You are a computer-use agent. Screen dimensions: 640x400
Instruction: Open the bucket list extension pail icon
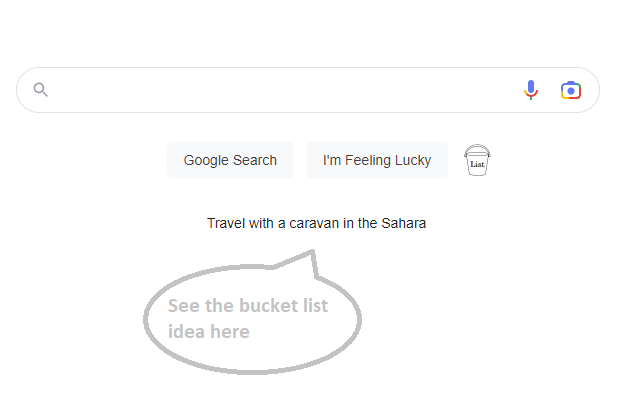click(x=477, y=161)
